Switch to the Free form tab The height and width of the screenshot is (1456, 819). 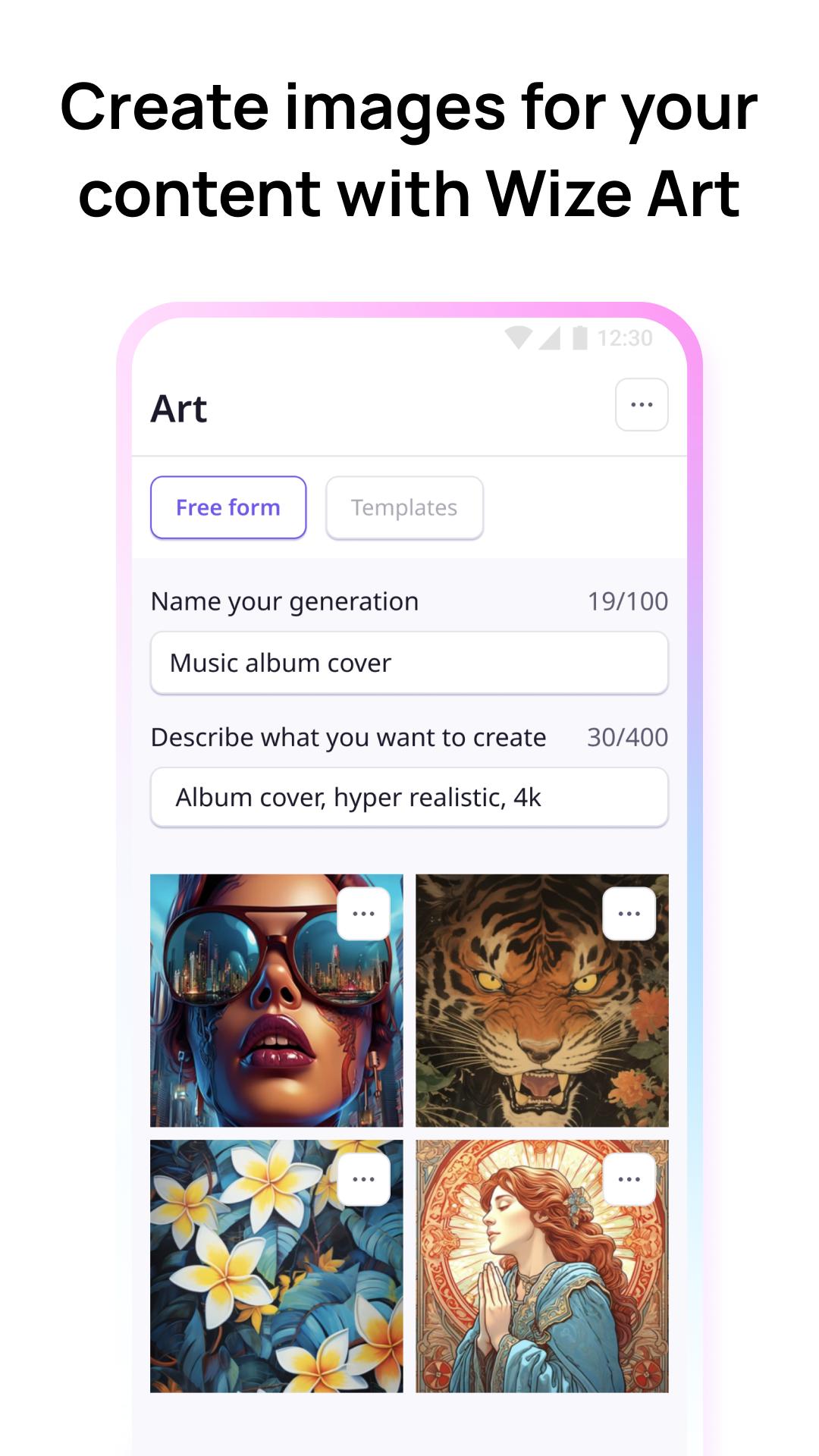point(228,507)
